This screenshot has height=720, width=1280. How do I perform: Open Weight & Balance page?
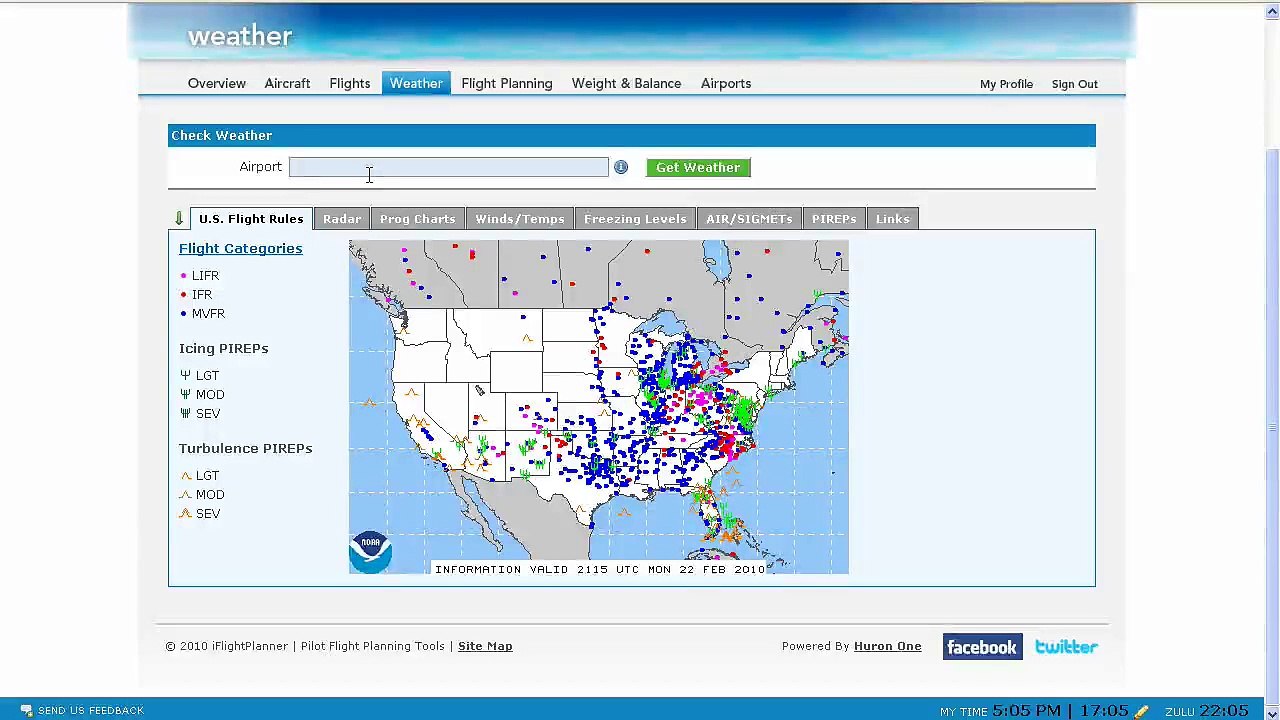tap(626, 83)
